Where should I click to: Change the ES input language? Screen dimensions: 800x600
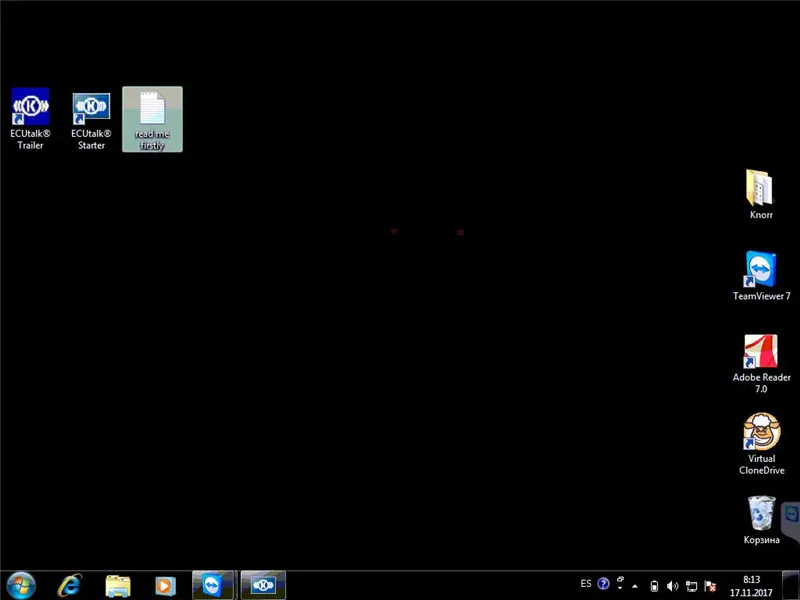(x=586, y=584)
